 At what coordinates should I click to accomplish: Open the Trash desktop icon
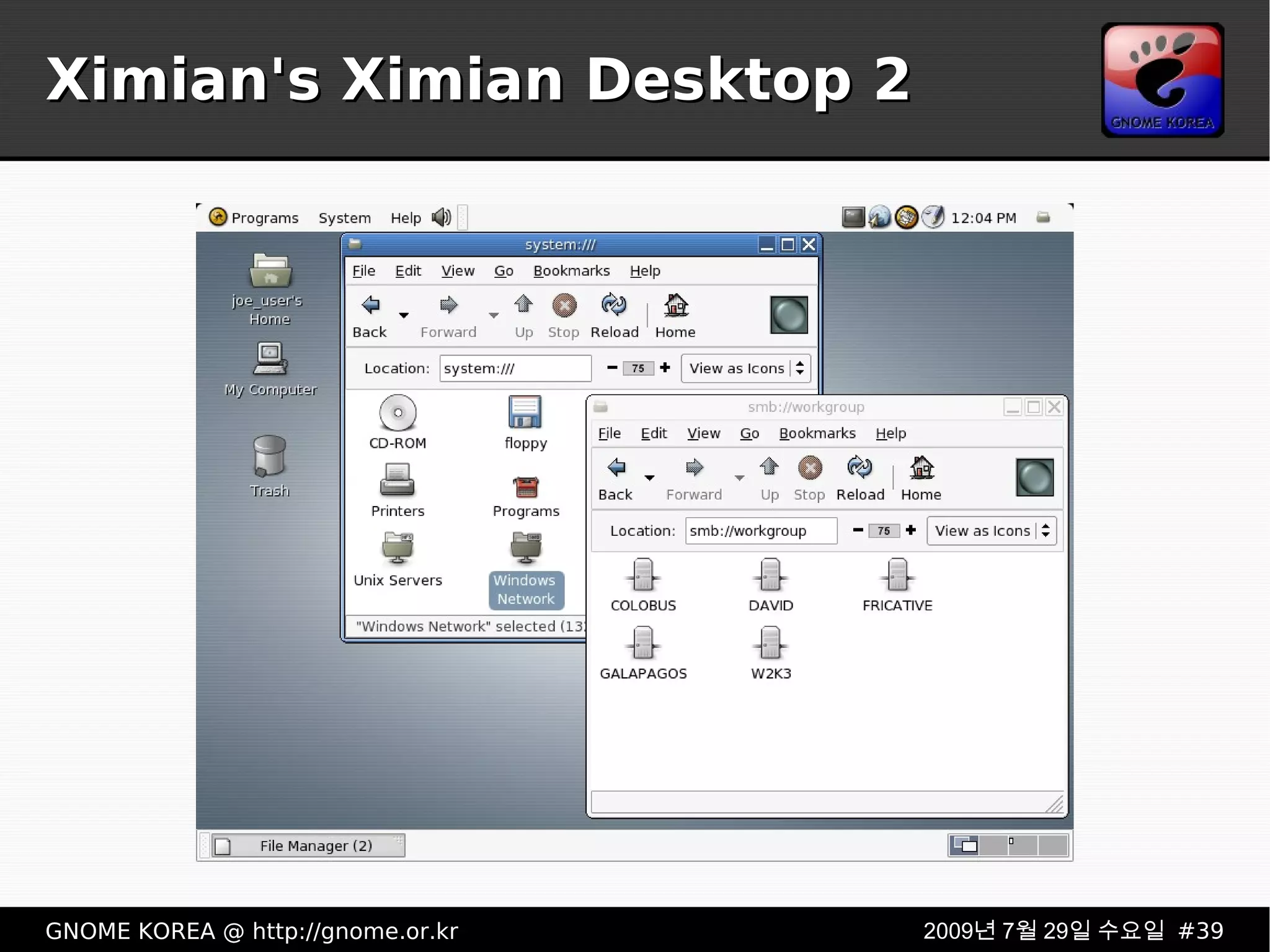[x=270, y=455]
